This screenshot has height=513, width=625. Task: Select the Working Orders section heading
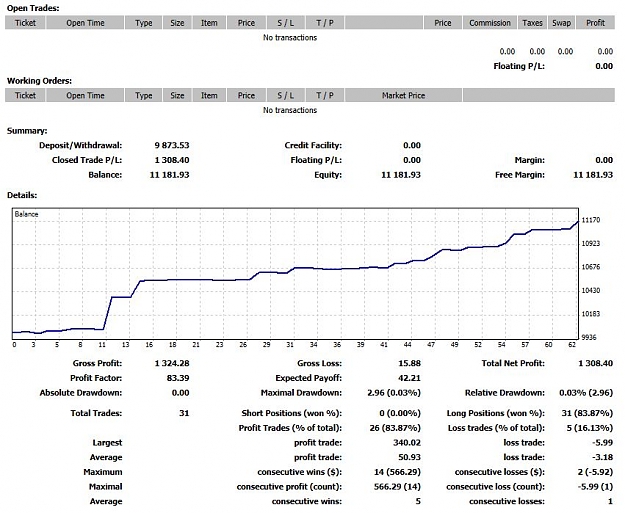tap(39, 81)
